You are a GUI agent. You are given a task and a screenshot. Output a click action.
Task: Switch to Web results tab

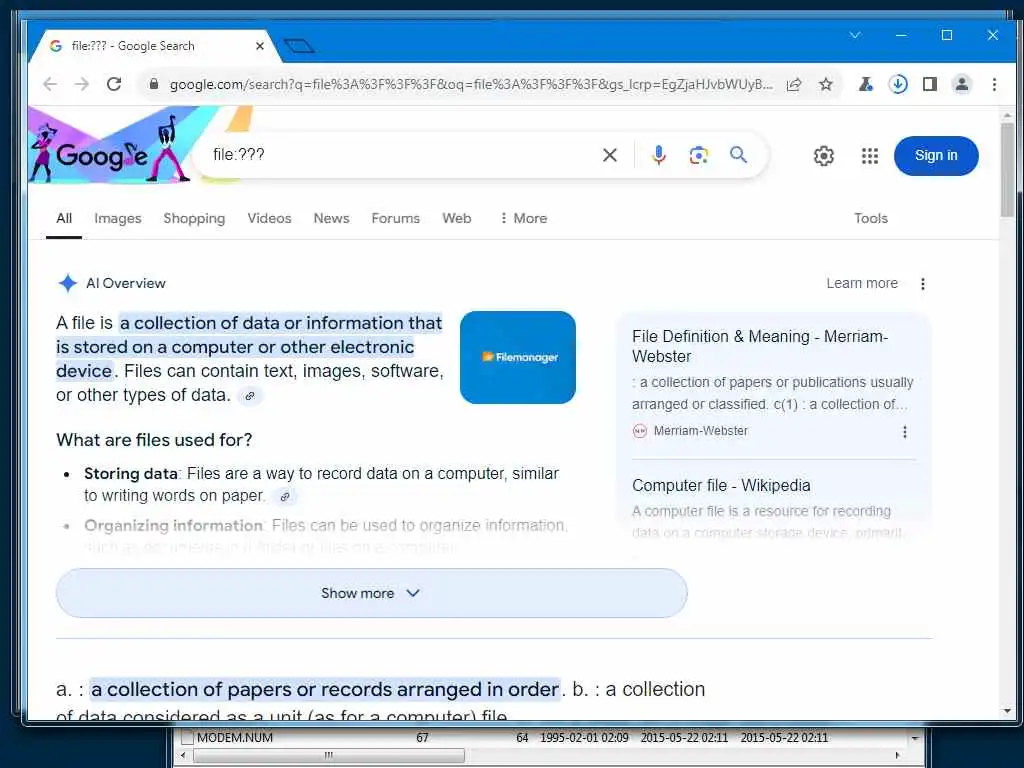[456, 218]
